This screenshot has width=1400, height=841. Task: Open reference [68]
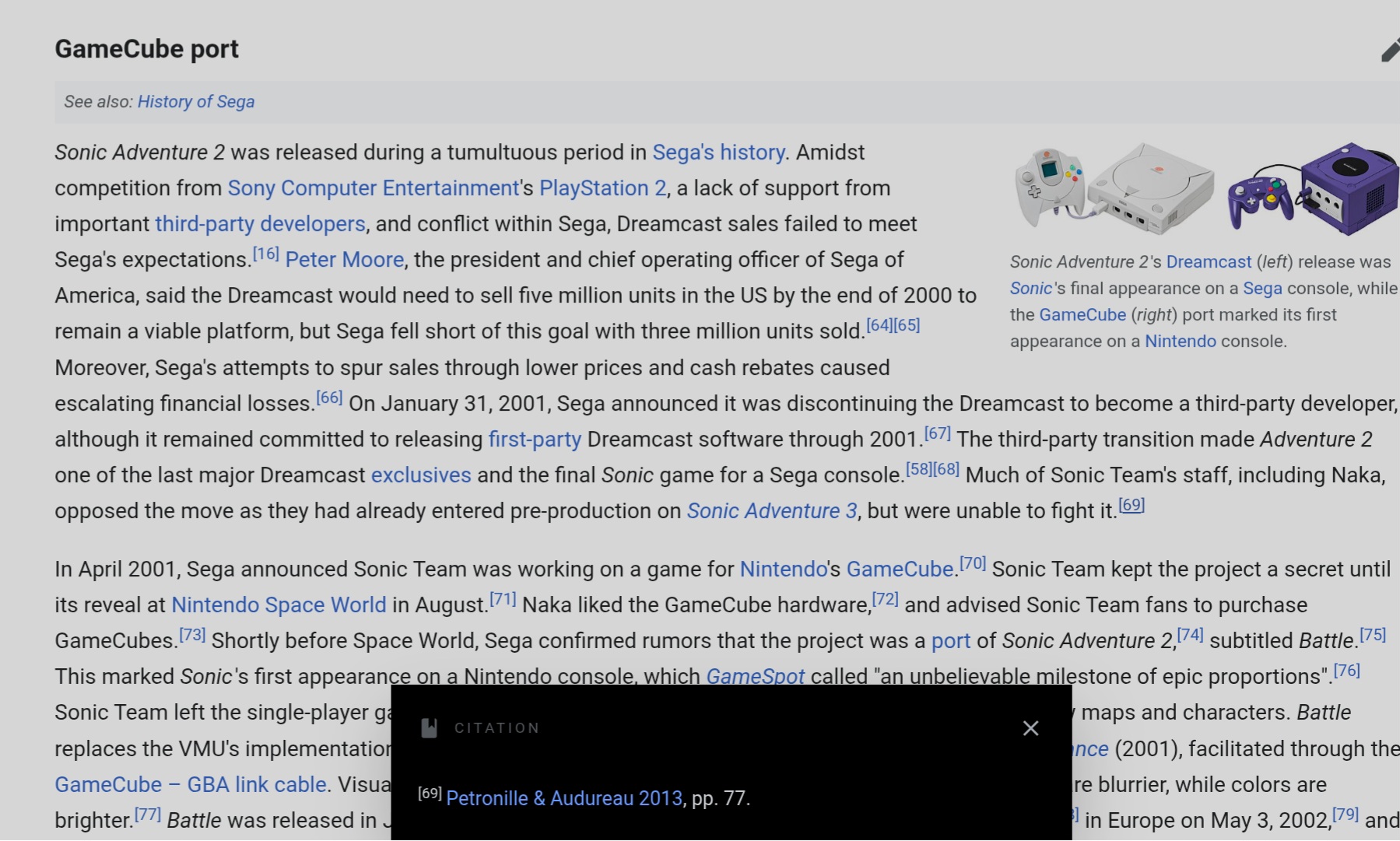point(946,469)
